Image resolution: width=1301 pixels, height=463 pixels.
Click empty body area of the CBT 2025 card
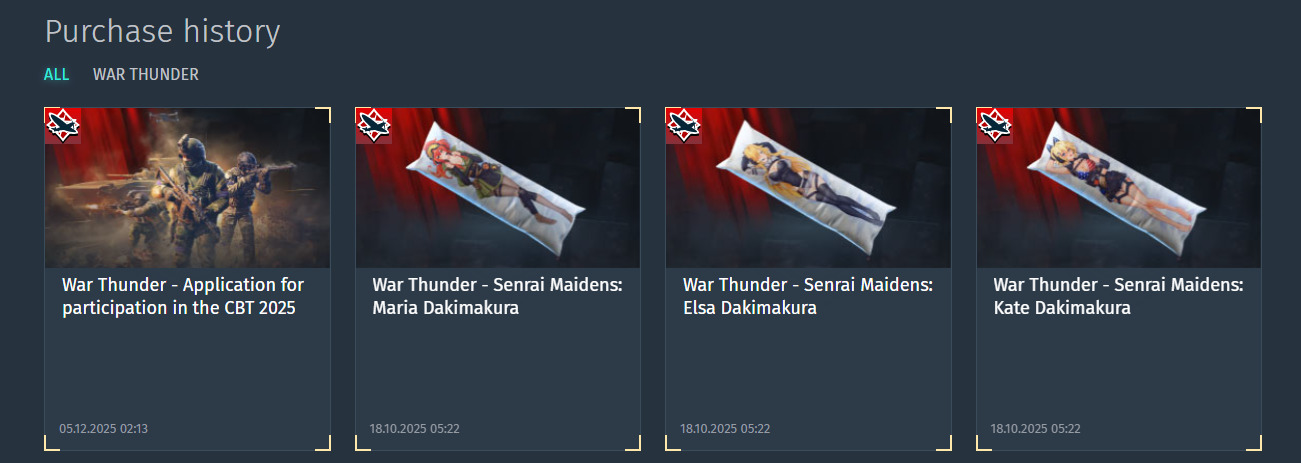(x=188, y=370)
